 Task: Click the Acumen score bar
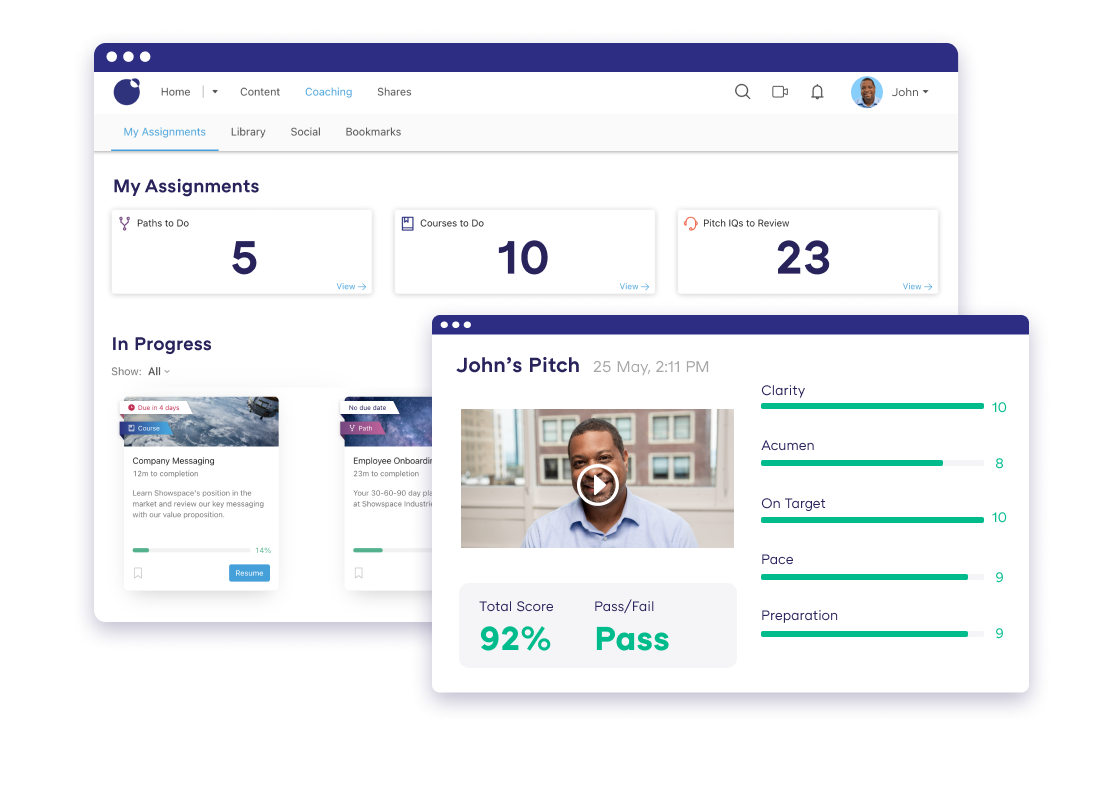(x=872, y=463)
